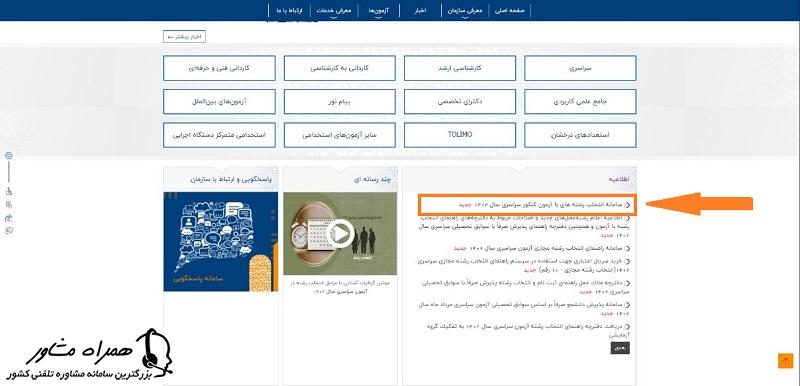Click the dark بعدی next button
800x386 pixels.
click(x=620, y=348)
